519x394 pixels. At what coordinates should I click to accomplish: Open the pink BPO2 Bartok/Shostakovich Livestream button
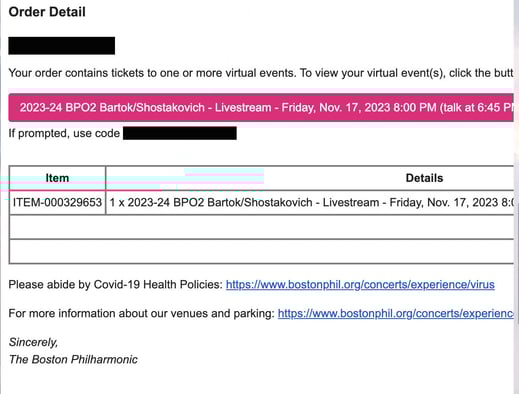pyautogui.click(x=261, y=108)
